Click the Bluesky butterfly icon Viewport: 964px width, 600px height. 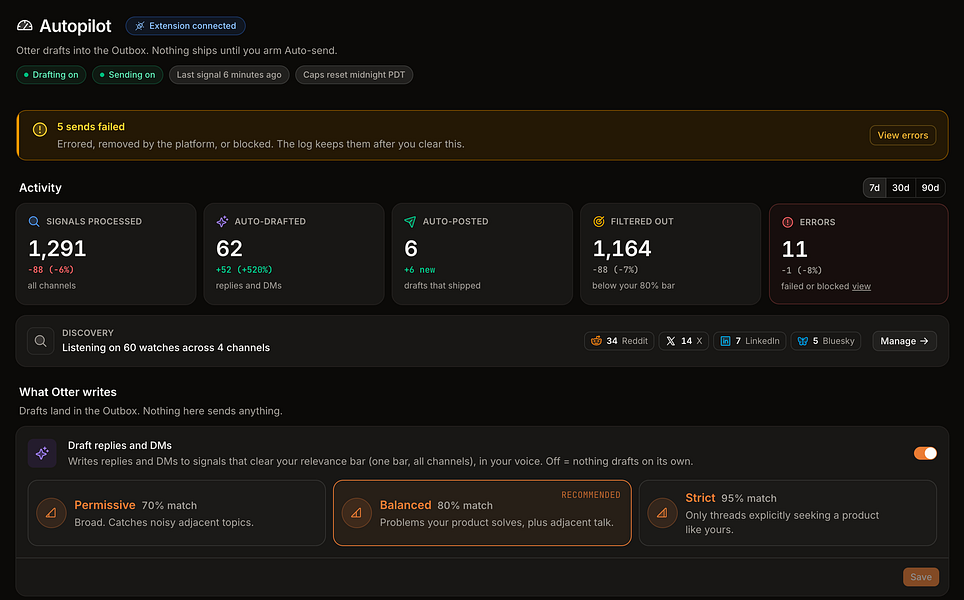click(803, 341)
